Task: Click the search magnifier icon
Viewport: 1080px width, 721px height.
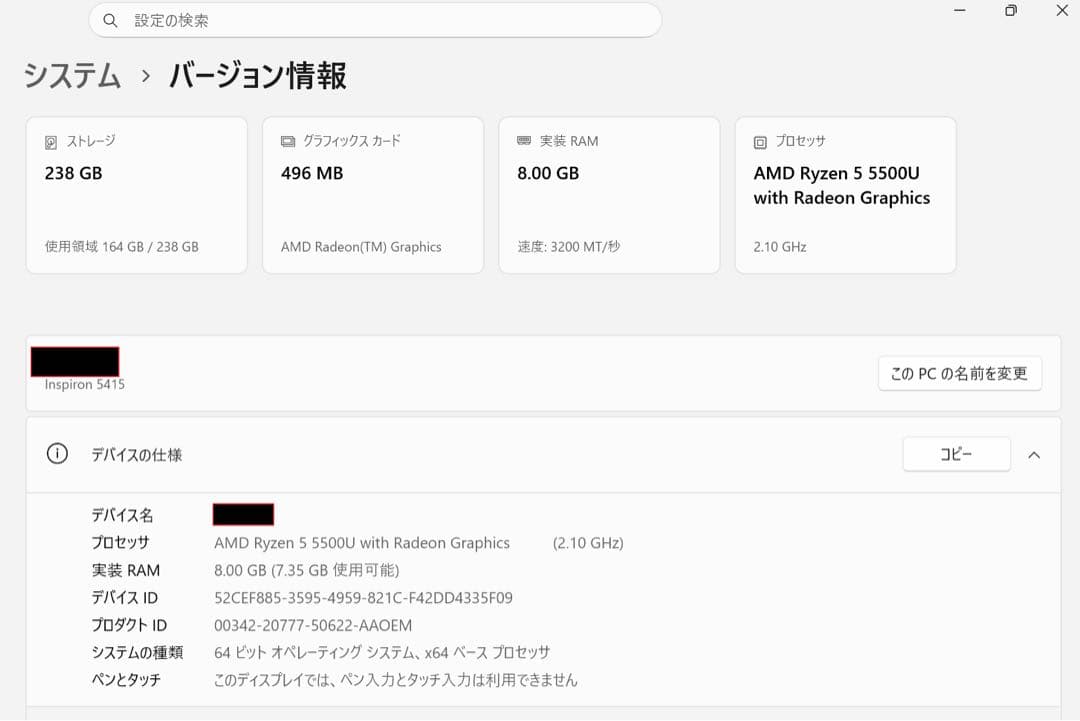Action: (110, 21)
